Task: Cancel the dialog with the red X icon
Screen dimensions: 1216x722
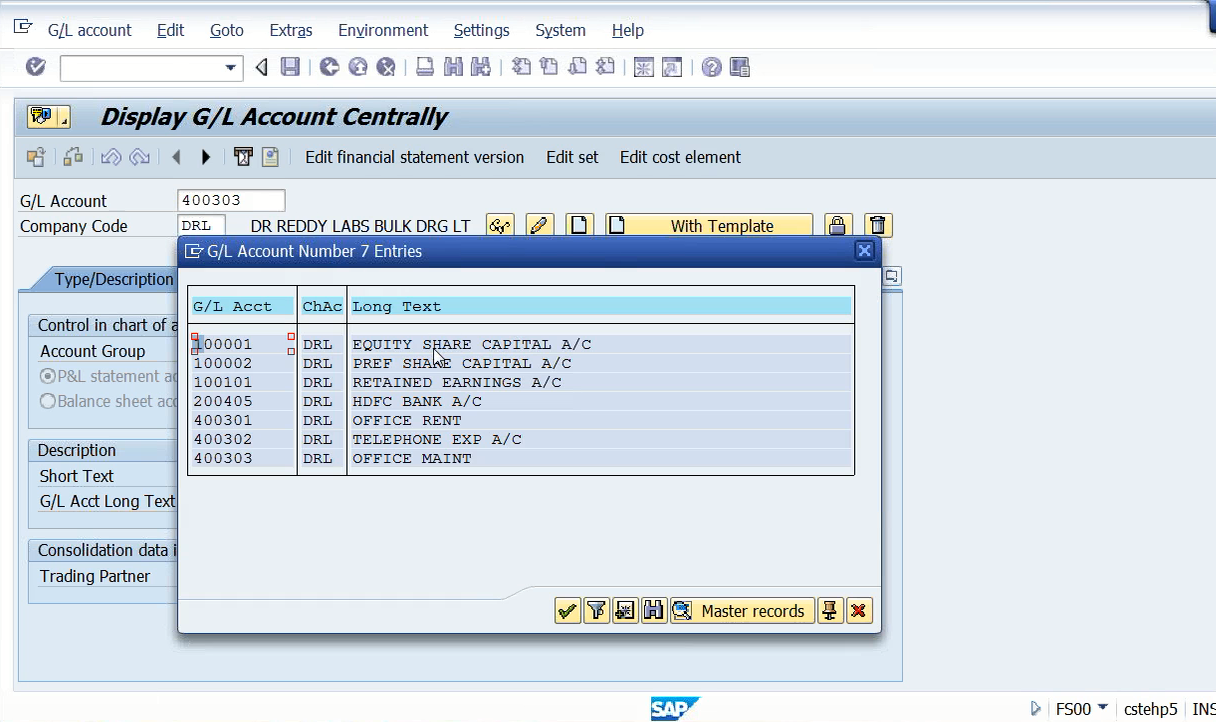Action: 859,610
